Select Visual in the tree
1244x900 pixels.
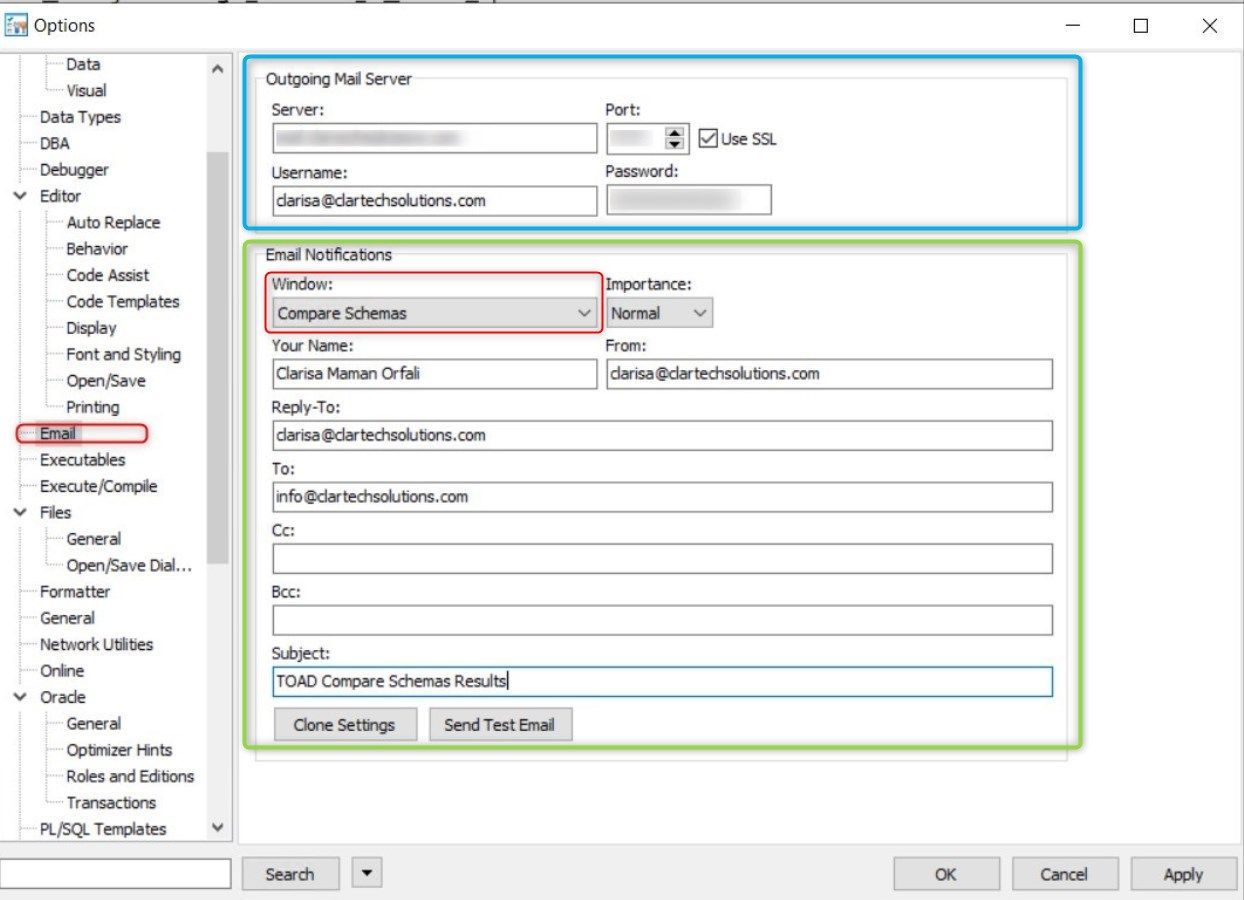pyautogui.click(x=86, y=90)
